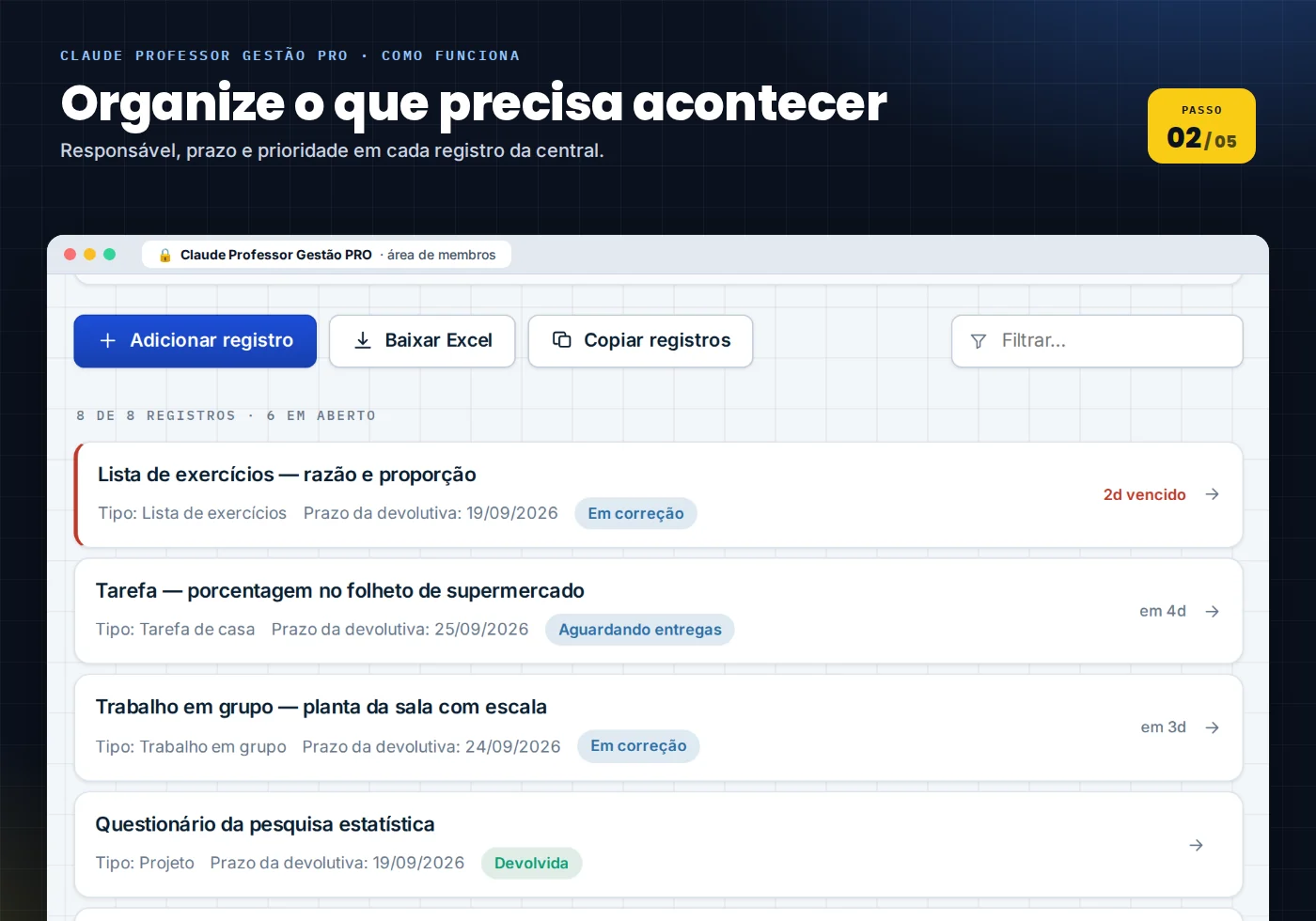Click Em correção badge on Trabalho em grupo
The height and width of the screenshot is (921, 1316).
click(638, 746)
